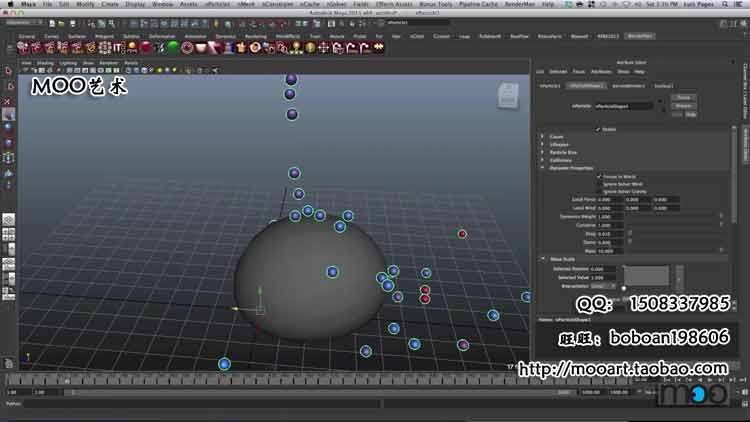Screen dimensions: 750x422
Task: Switch to the Polygons shelf tab
Action: (x=104, y=36)
